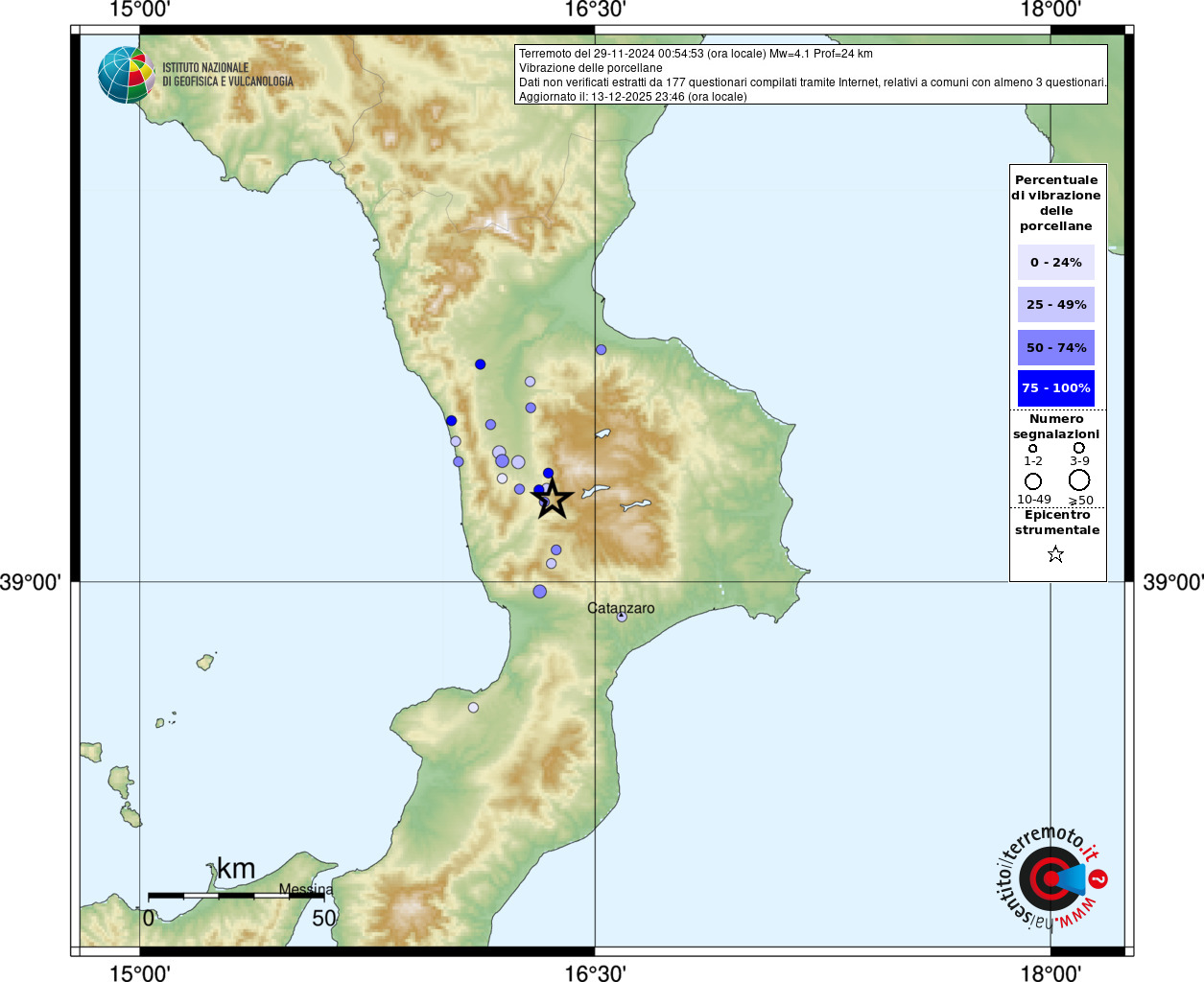Click the ≥50 reports circle in the legend
1204x982 pixels.
click(x=1079, y=479)
